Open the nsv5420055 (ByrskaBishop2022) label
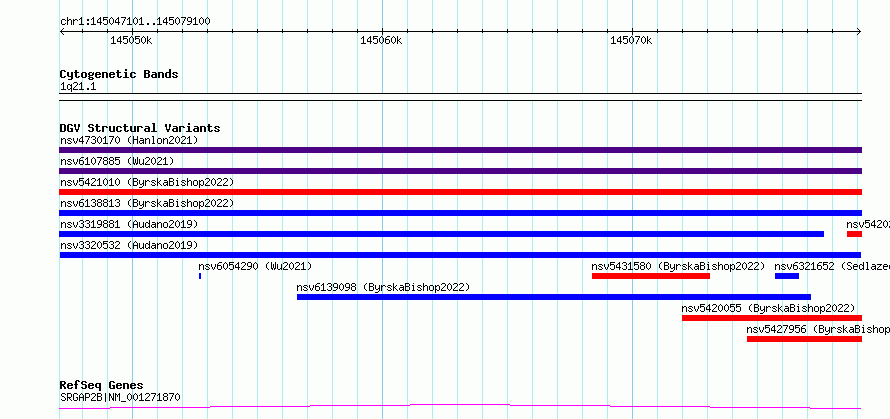This screenshot has width=890, height=419. point(768,308)
